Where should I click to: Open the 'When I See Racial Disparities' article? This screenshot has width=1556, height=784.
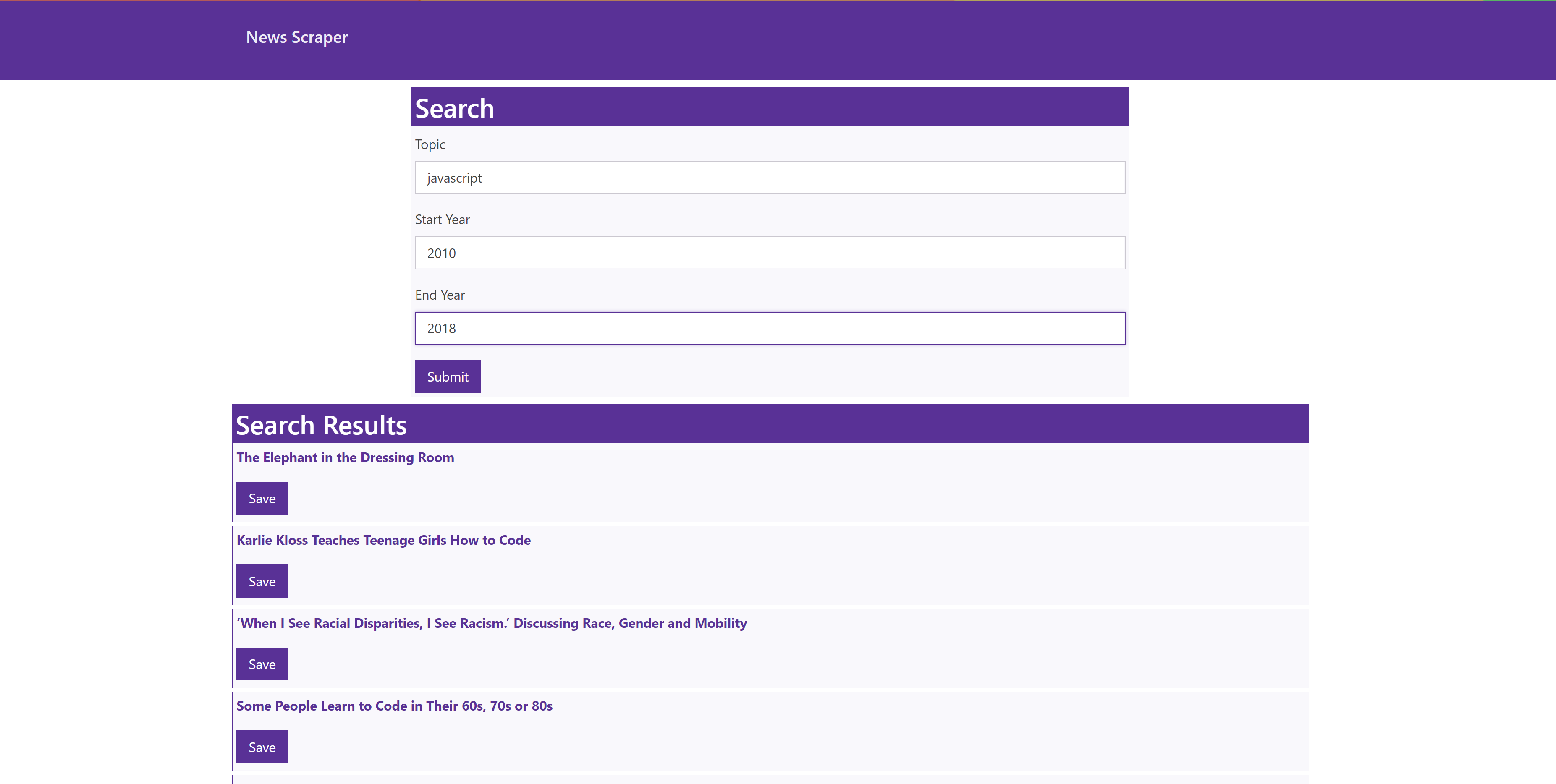tap(492, 623)
